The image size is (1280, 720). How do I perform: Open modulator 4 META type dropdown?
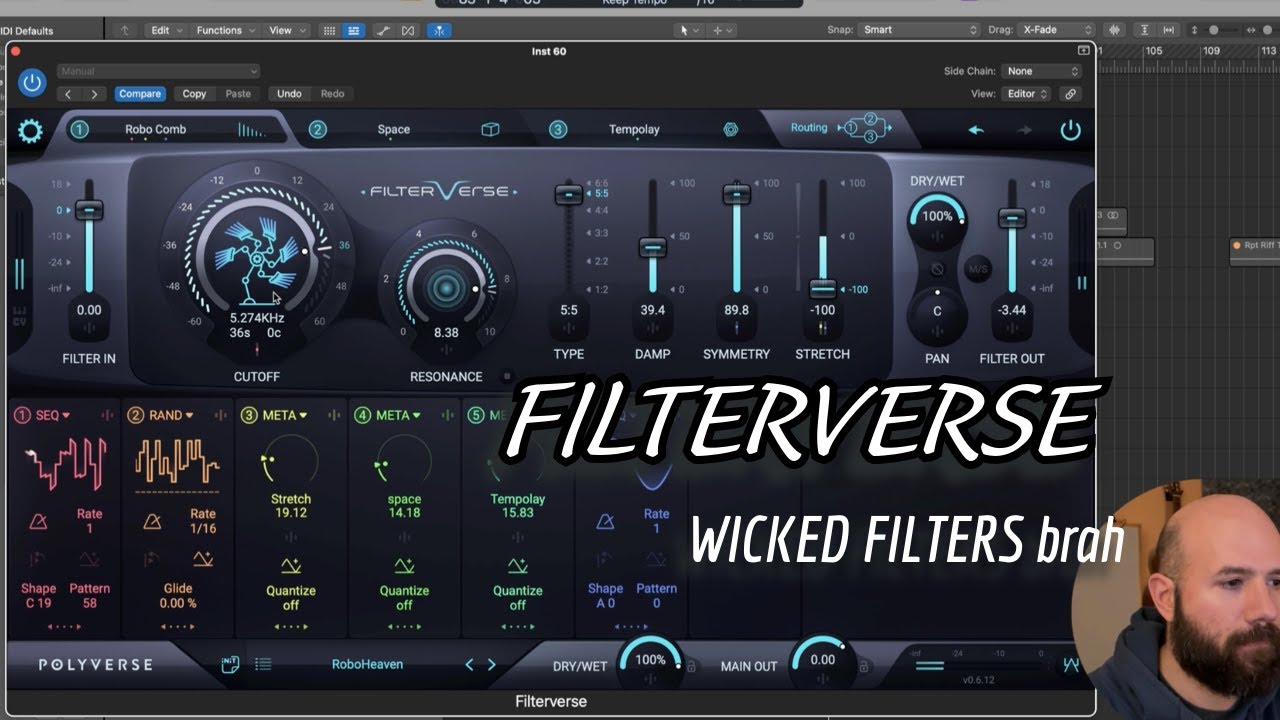398,416
